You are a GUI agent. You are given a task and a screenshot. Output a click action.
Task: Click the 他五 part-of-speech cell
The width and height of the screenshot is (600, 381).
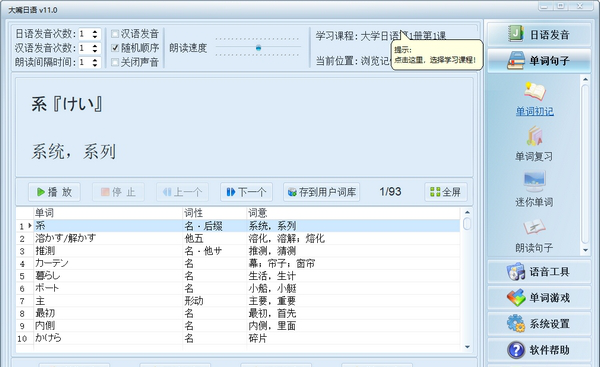(x=194, y=238)
